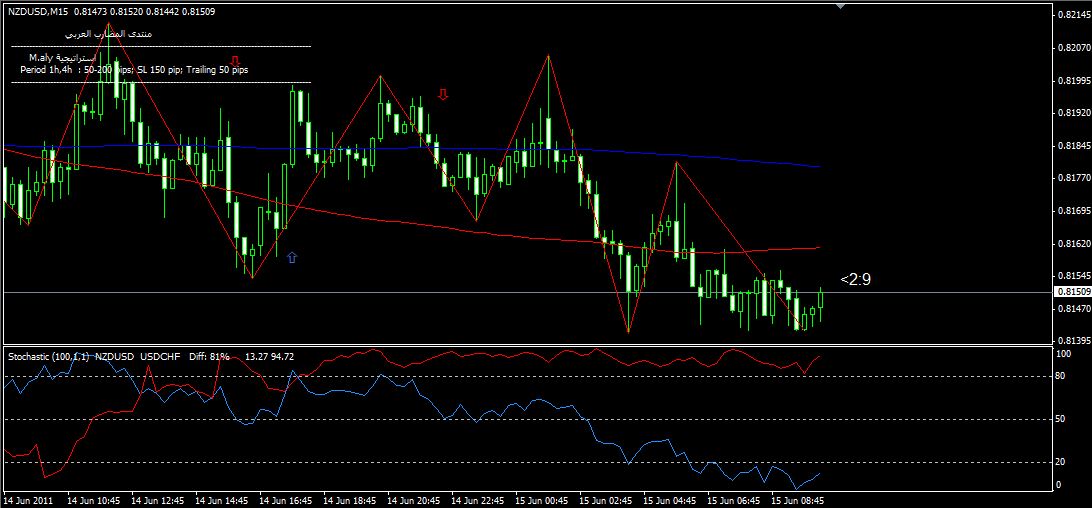Click the grey chart shift triangle at top
Screen dimensions: 1092x508
coord(841,6)
